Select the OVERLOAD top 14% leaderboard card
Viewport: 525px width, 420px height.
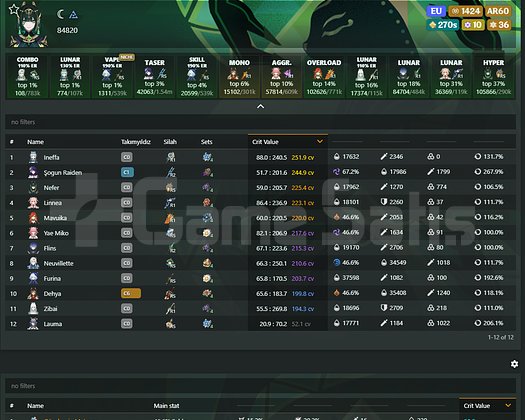[x=324, y=77]
